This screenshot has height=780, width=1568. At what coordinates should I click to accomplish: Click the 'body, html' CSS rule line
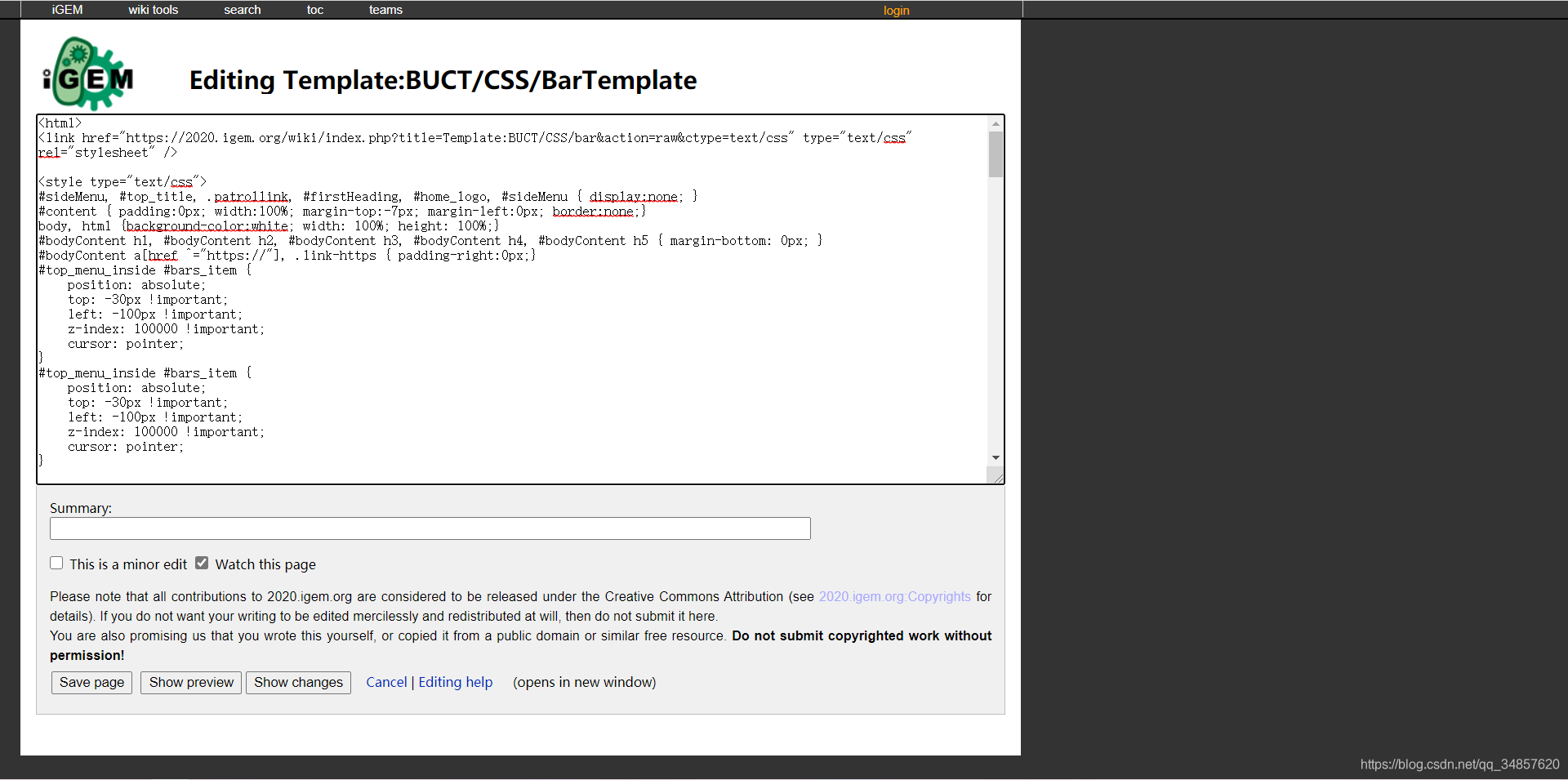[x=269, y=226]
